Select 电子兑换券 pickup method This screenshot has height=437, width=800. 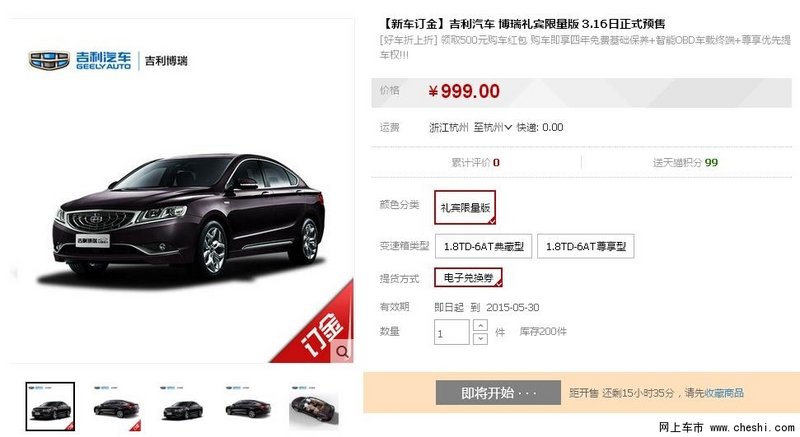coord(468,278)
